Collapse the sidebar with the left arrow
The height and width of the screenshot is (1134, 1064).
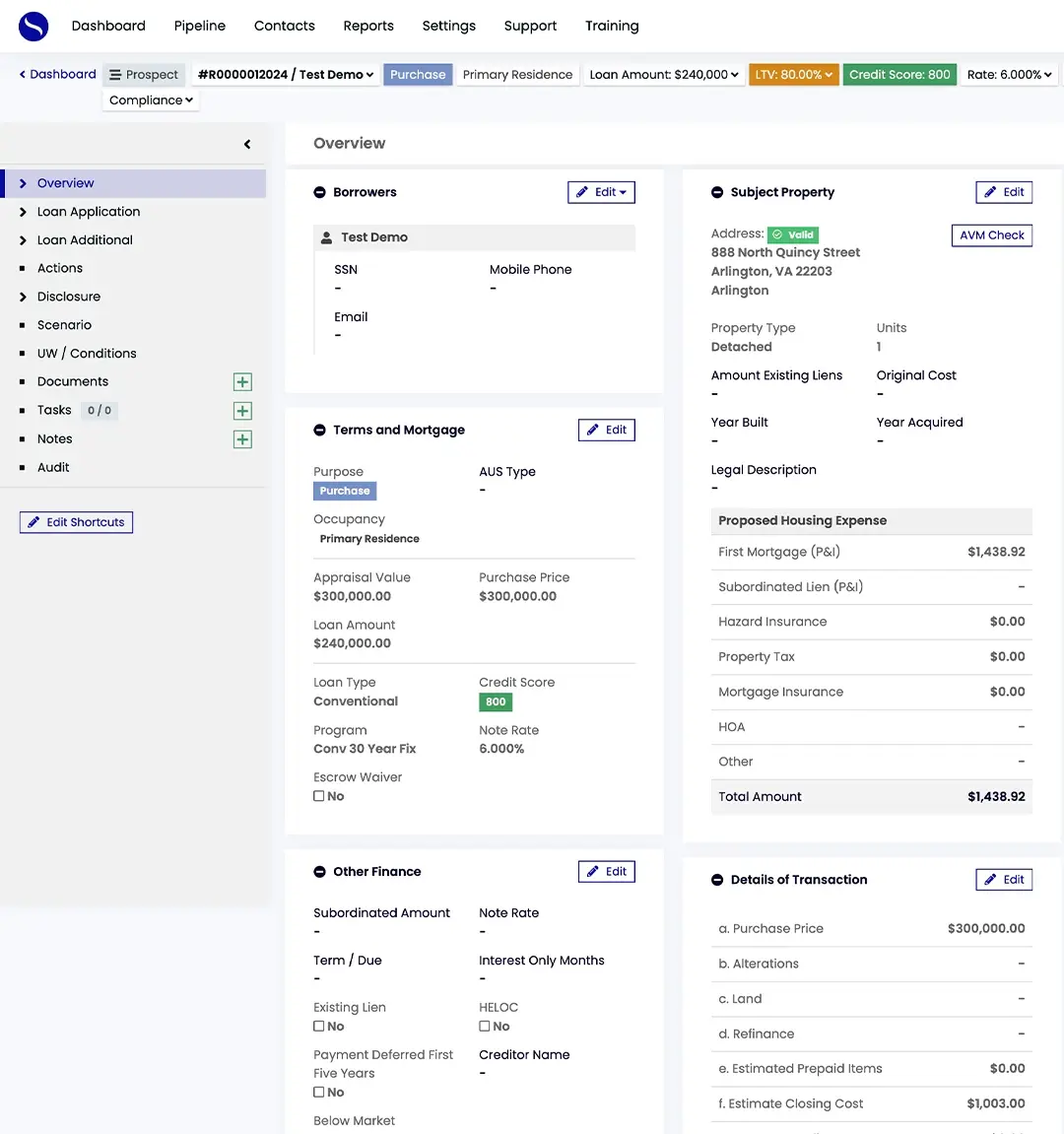[247, 145]
